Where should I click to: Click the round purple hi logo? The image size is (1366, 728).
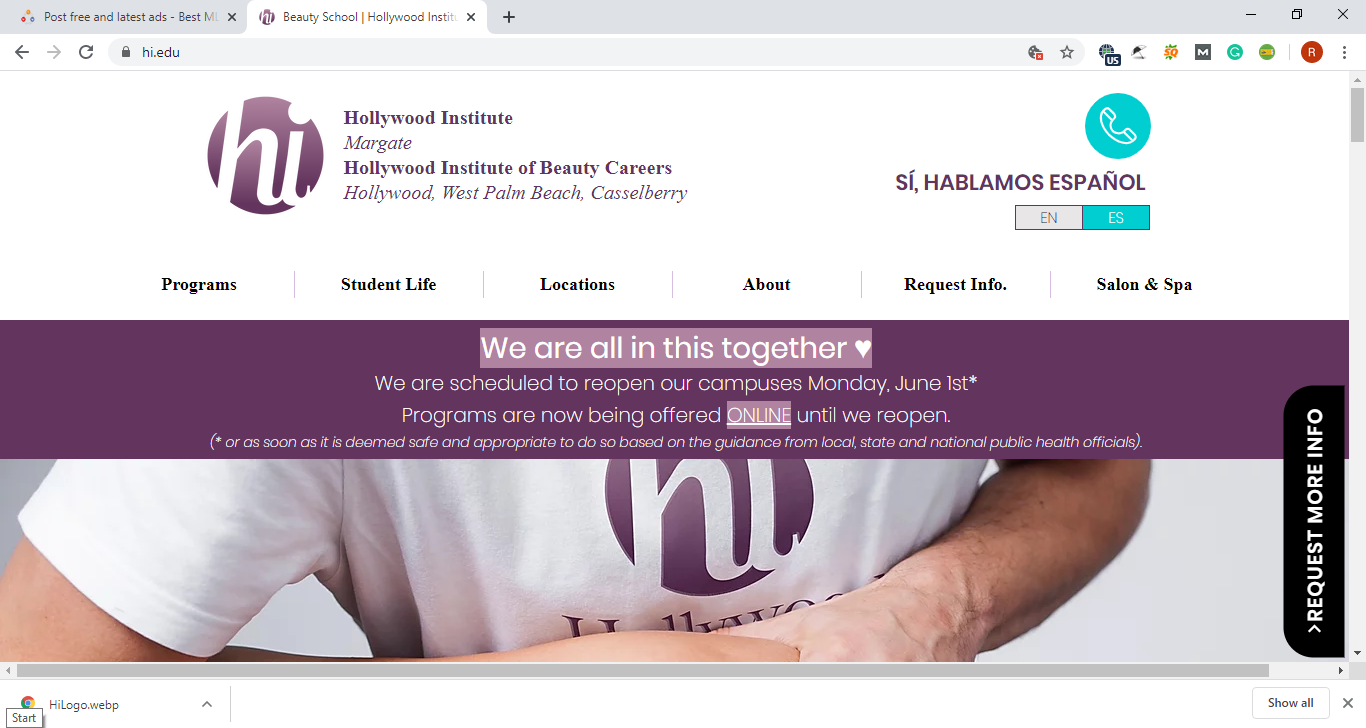[x=266, y=156]
